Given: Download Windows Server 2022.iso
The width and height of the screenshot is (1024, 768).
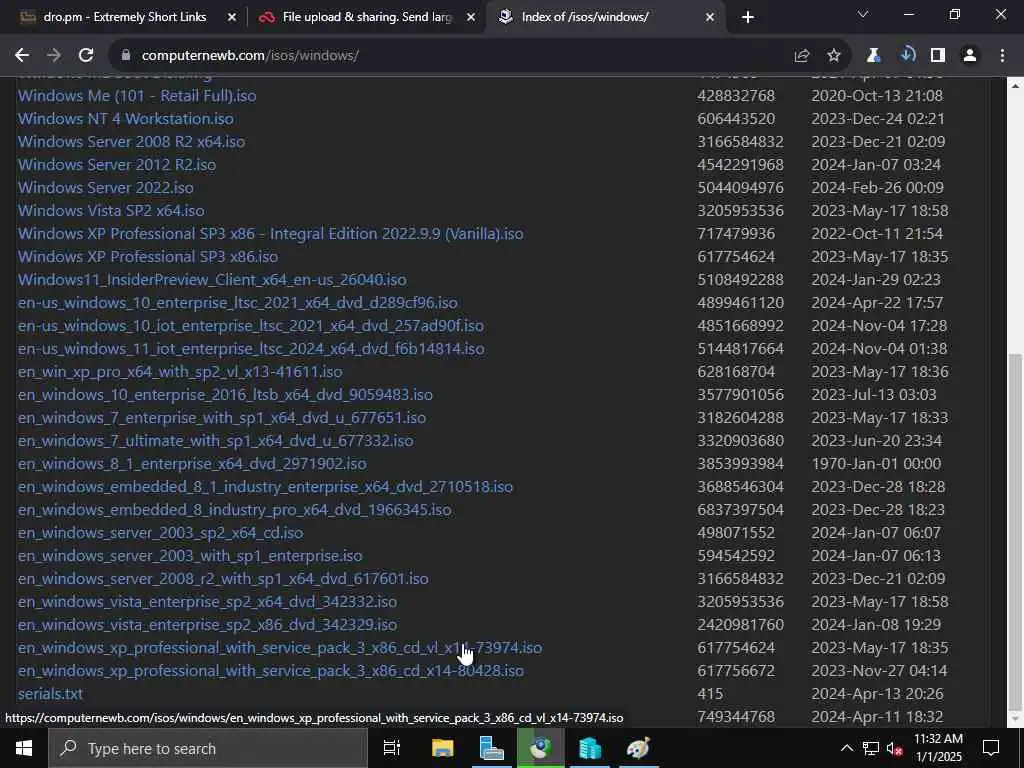Looking at the screenshot, I should point(106,188).
